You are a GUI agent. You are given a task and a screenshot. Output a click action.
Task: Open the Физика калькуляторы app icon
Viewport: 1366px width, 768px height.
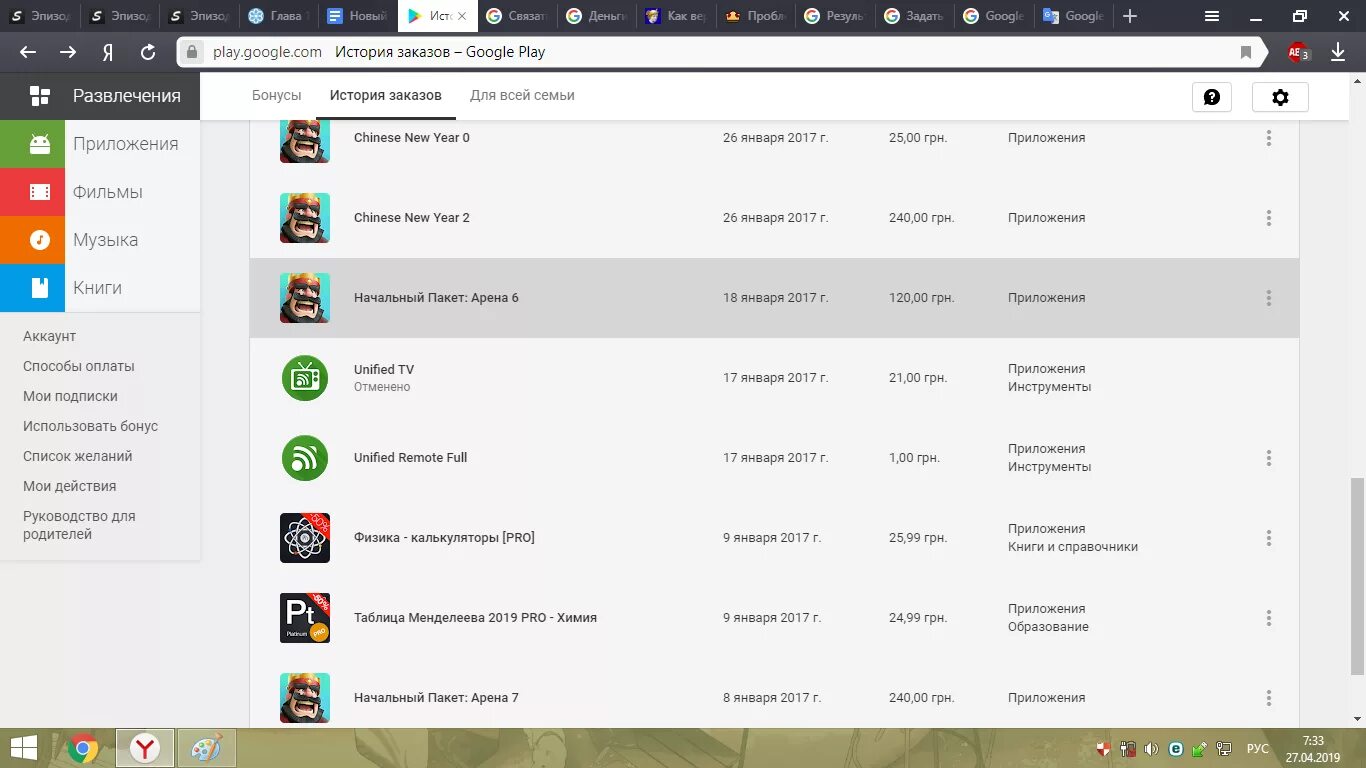pos(305,538)
